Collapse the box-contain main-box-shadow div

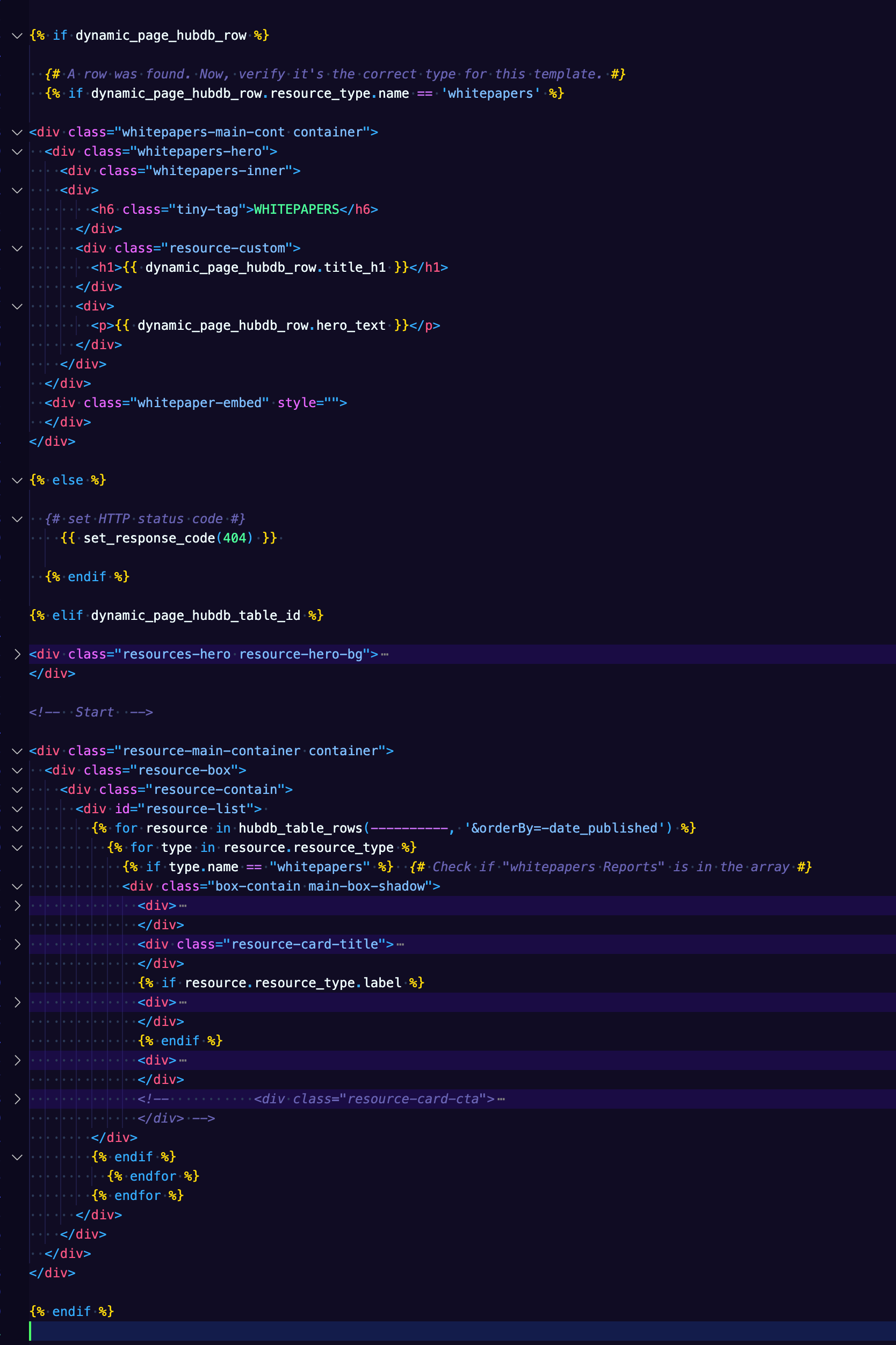point(17,887)
